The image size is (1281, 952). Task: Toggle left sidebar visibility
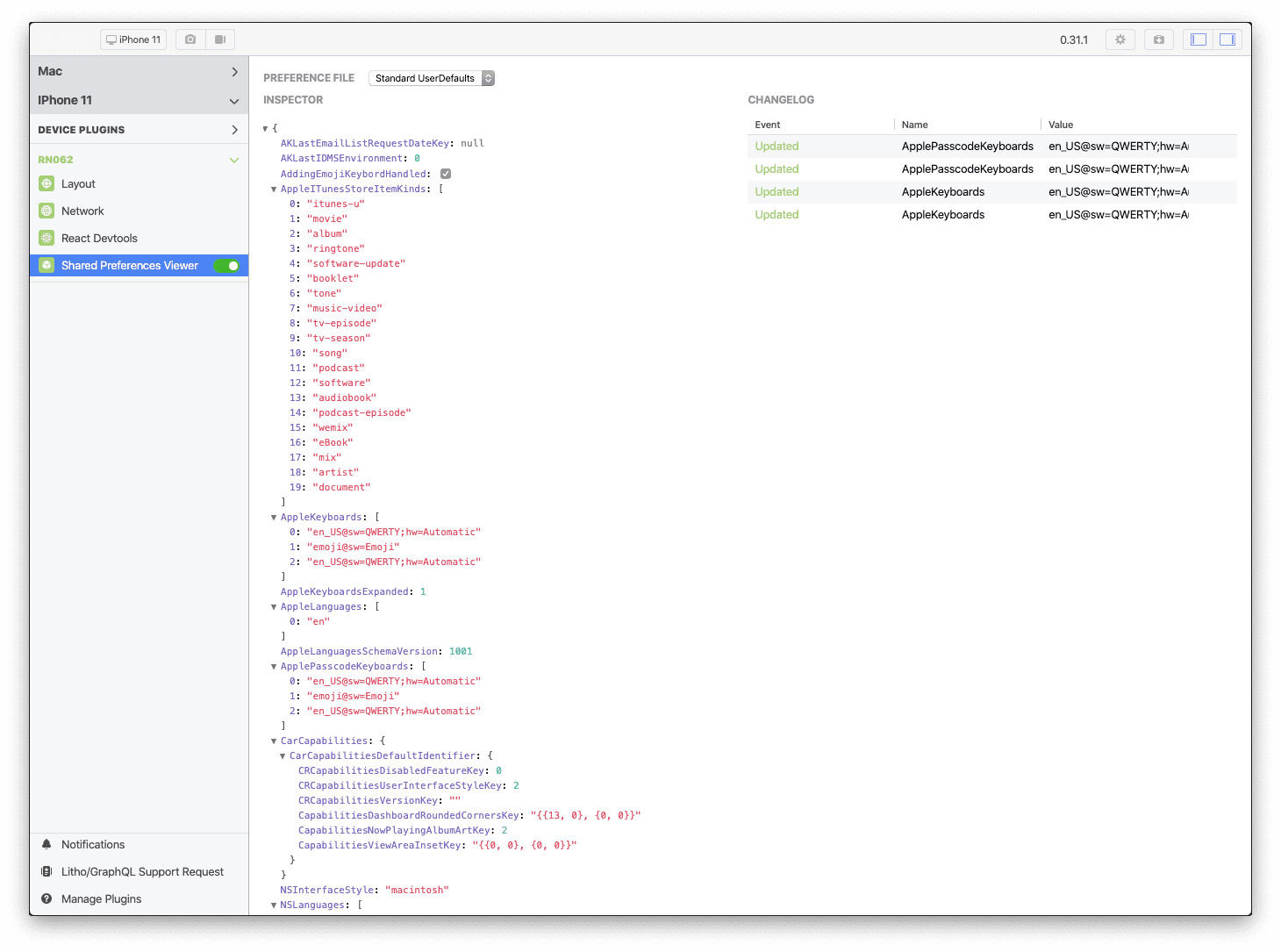coord(1197,39)
